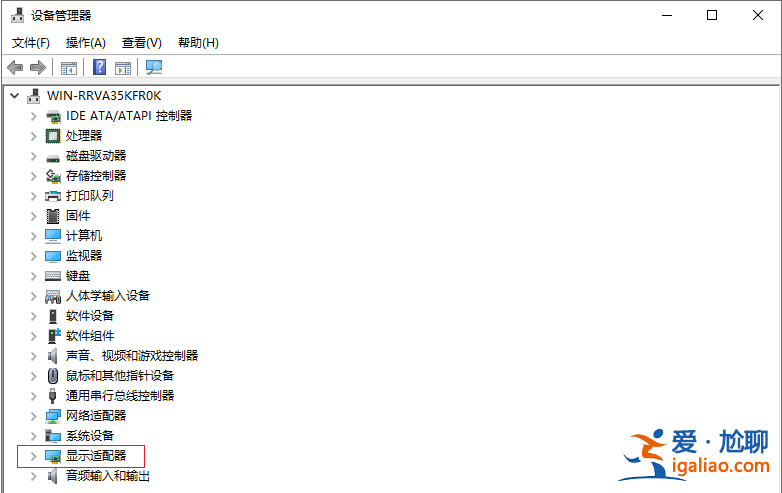Click the 鼠标和其他指针设备 mouse icon
This screenshot has height=493, width=782.
coord(53,376)
